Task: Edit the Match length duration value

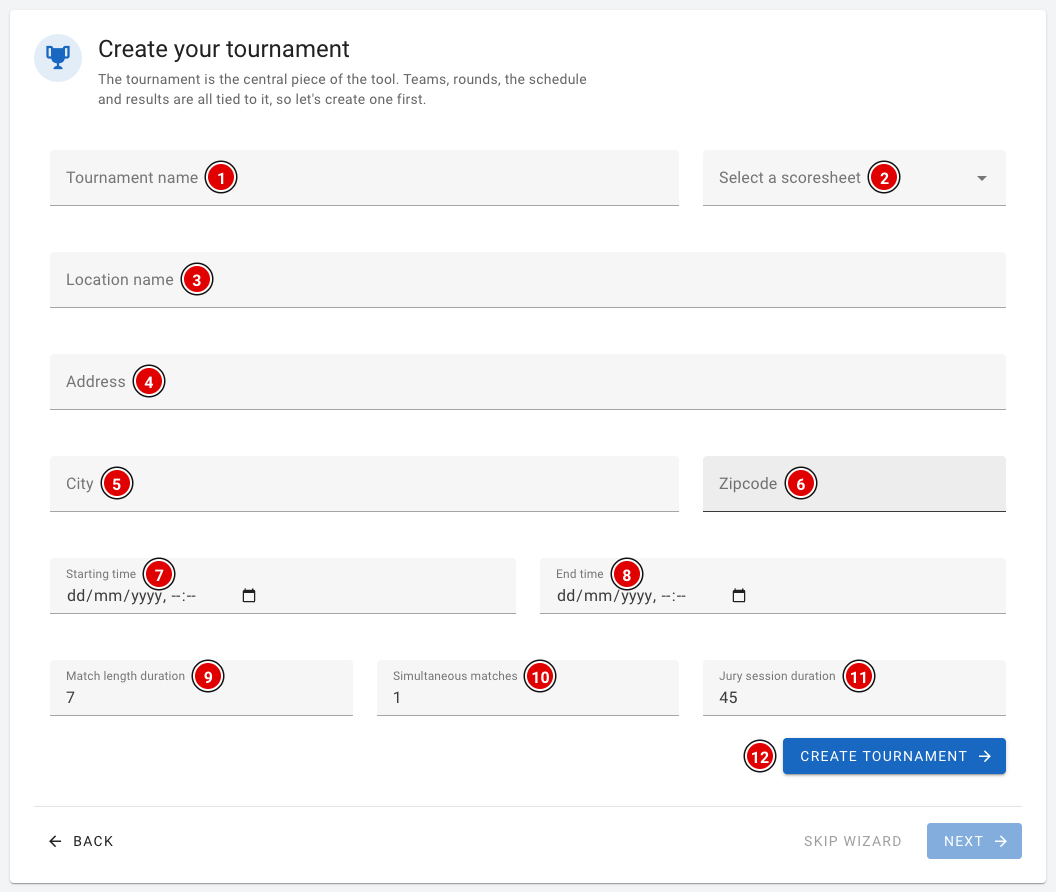Action: pyautogui.click(x=201, y=688)
